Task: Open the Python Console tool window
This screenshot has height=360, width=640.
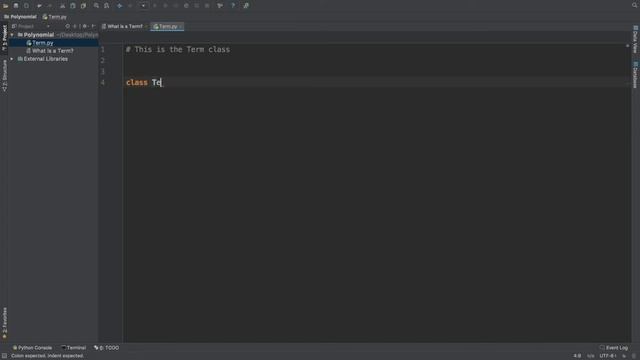Action: [32, 348]
